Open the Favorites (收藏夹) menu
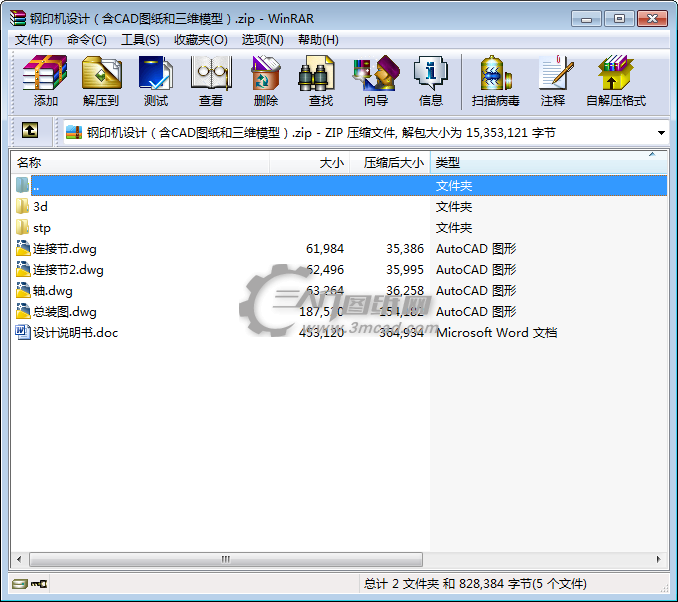678x602 pixels. click(x=201, y=40)
